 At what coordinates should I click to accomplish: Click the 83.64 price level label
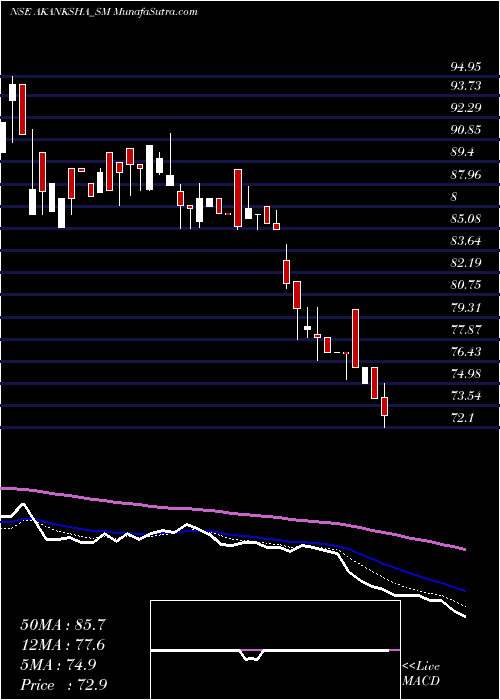coord(466,241)
